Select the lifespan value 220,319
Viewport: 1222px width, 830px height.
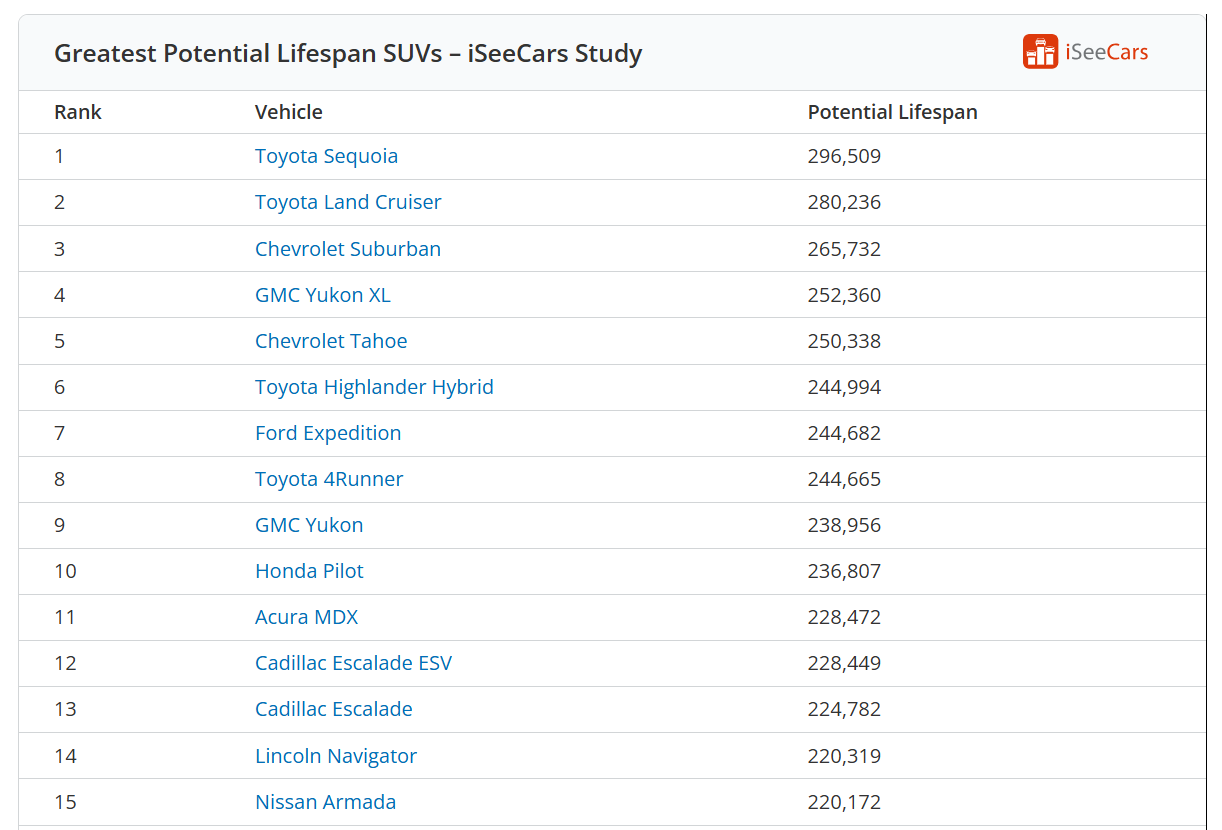click(844, 756)
